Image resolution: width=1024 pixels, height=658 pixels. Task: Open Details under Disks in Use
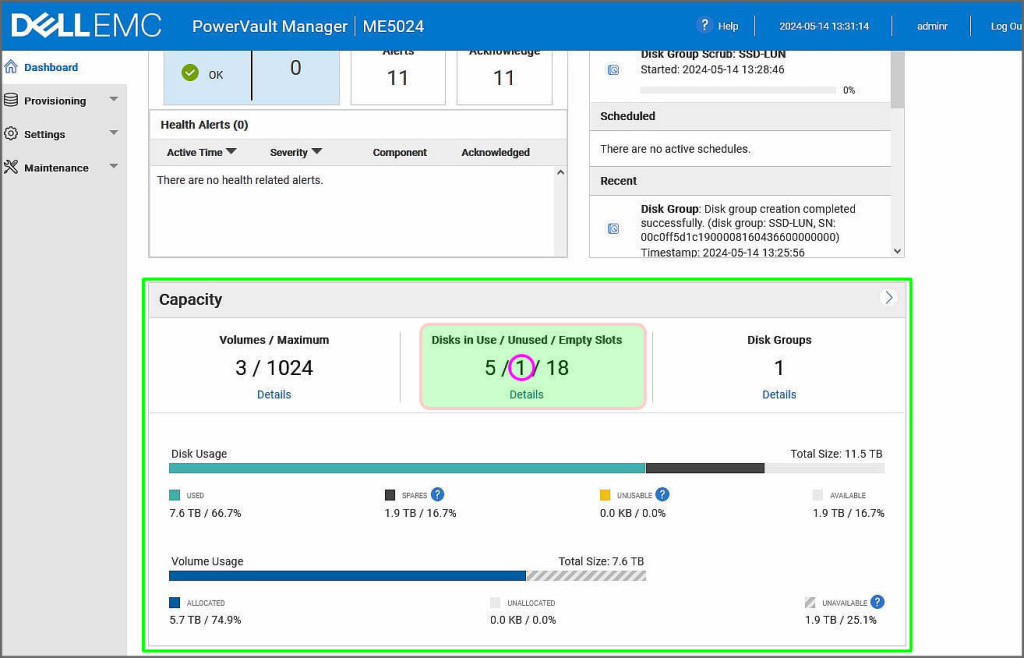526,394
